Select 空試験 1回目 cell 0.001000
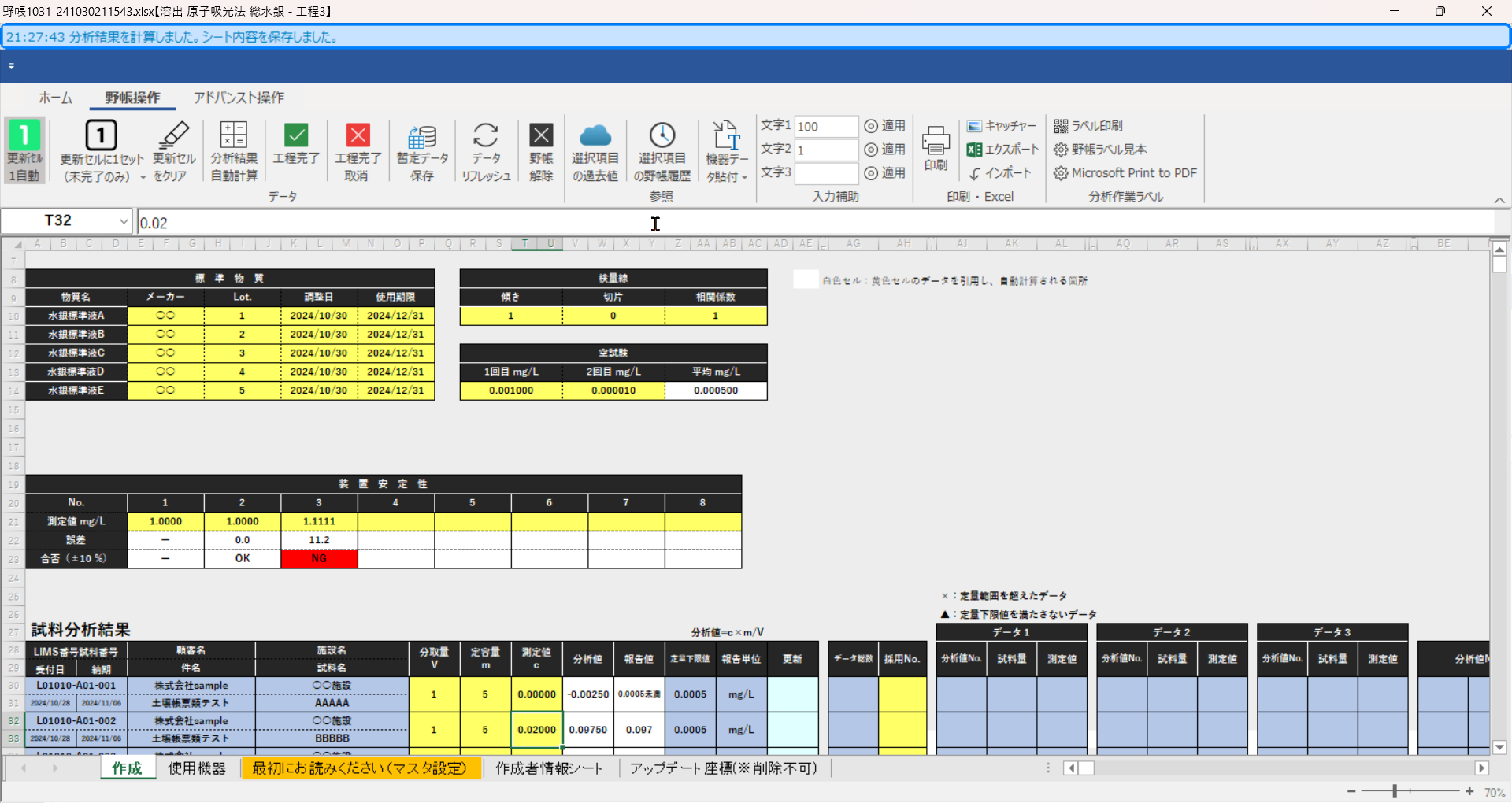The height and width of the screenshot is (803, 1512). pos(511,390)
